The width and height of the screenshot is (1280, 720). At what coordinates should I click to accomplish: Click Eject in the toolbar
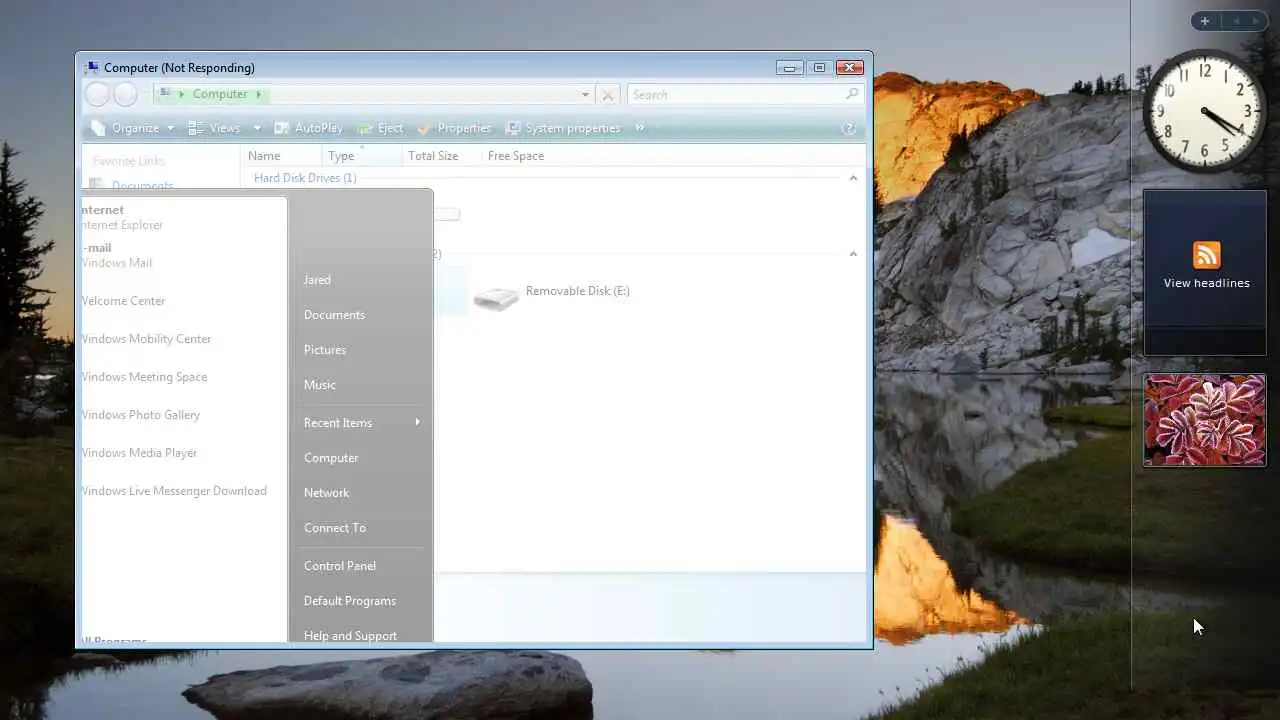coord(380,128)
